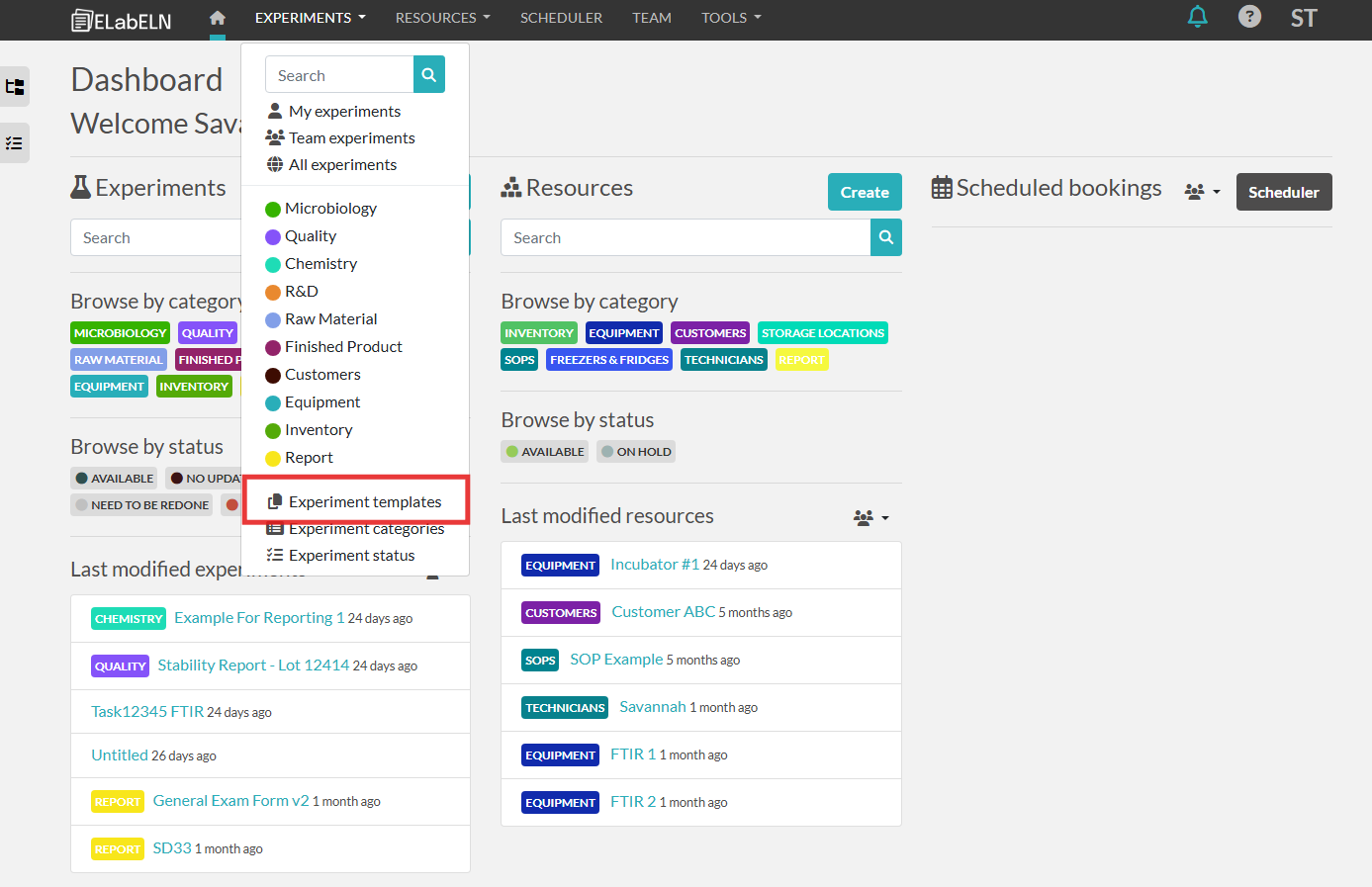The width and height of the screenshot is (1372, 887).
Task: Select the Microbiology green category dot
Action: click(x=273, y=209)
